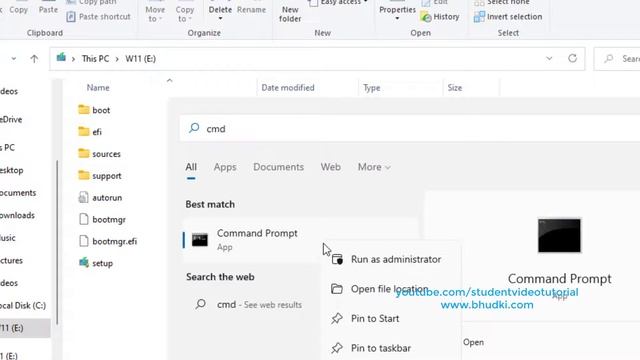Click the History icon in ribbon
The height and width of the screenshot is (360, 640).
(426, 17)
